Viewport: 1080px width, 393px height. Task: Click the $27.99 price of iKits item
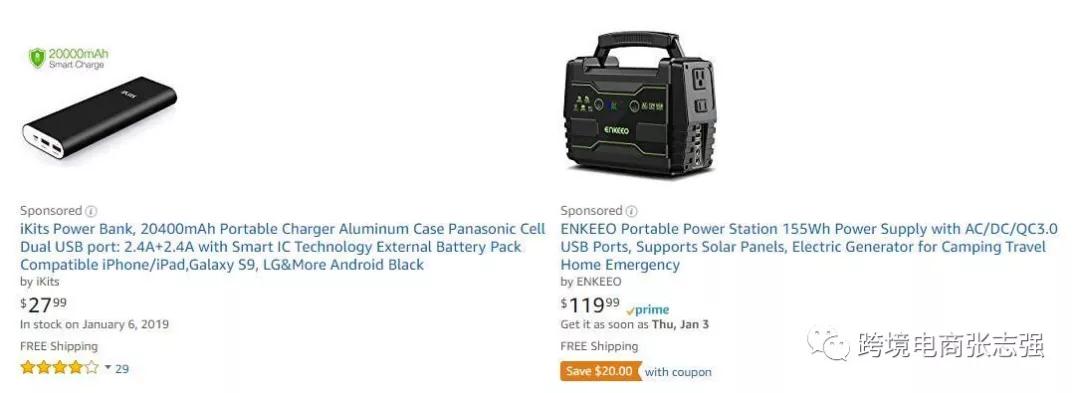tap(43, 305)
